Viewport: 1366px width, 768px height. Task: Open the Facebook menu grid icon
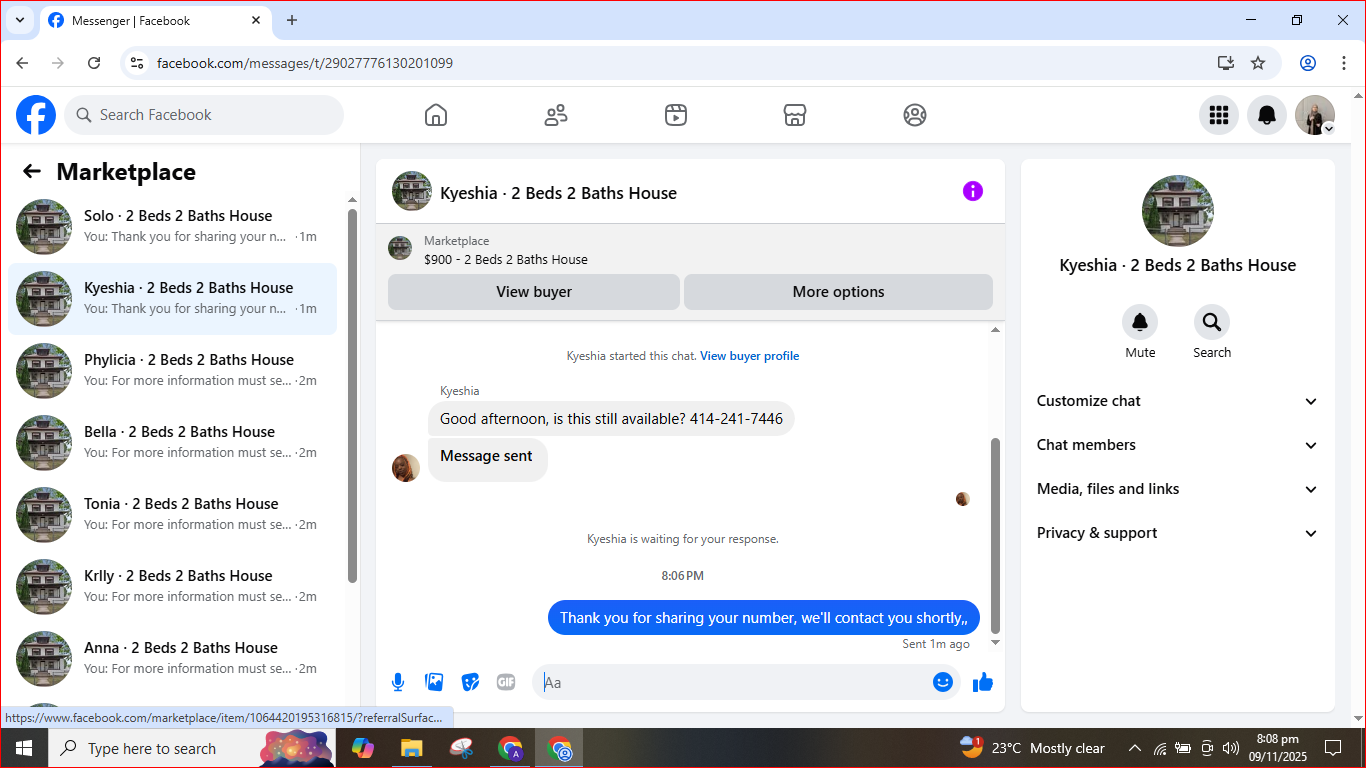(1219, 115)
